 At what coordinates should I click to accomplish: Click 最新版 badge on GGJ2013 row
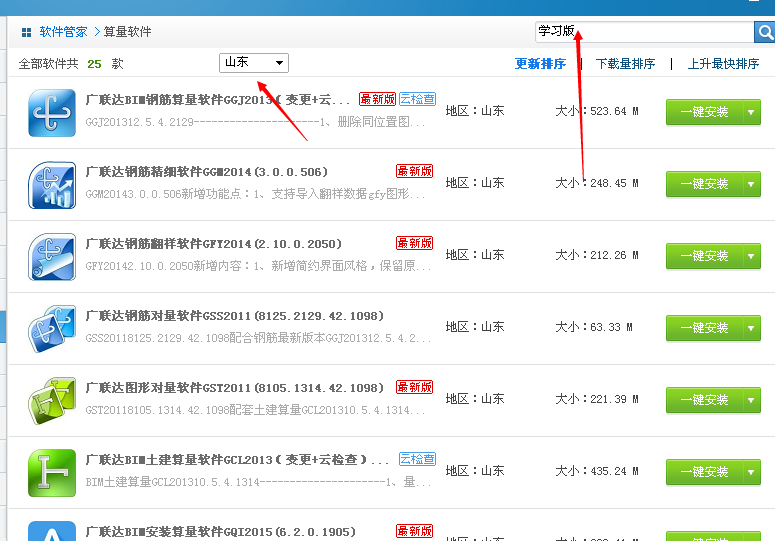377,99
